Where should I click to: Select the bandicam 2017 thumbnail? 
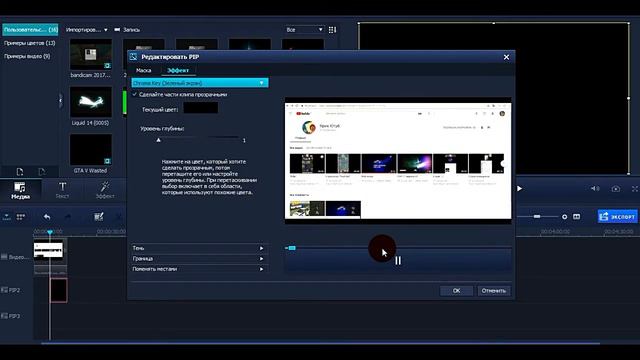(x=91, y=54)
